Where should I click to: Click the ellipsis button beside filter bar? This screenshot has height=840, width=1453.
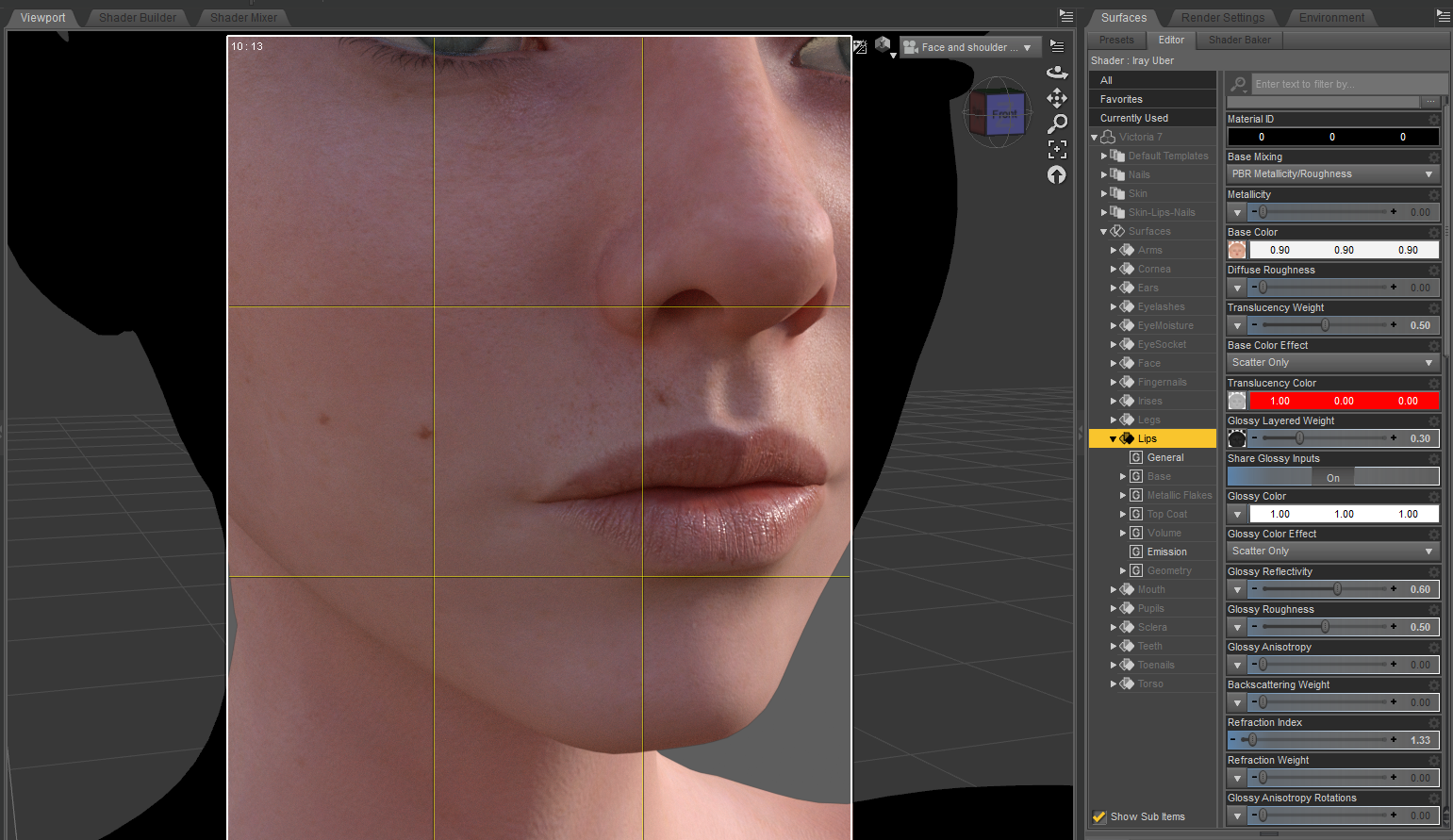click(x=1431, y=101)
